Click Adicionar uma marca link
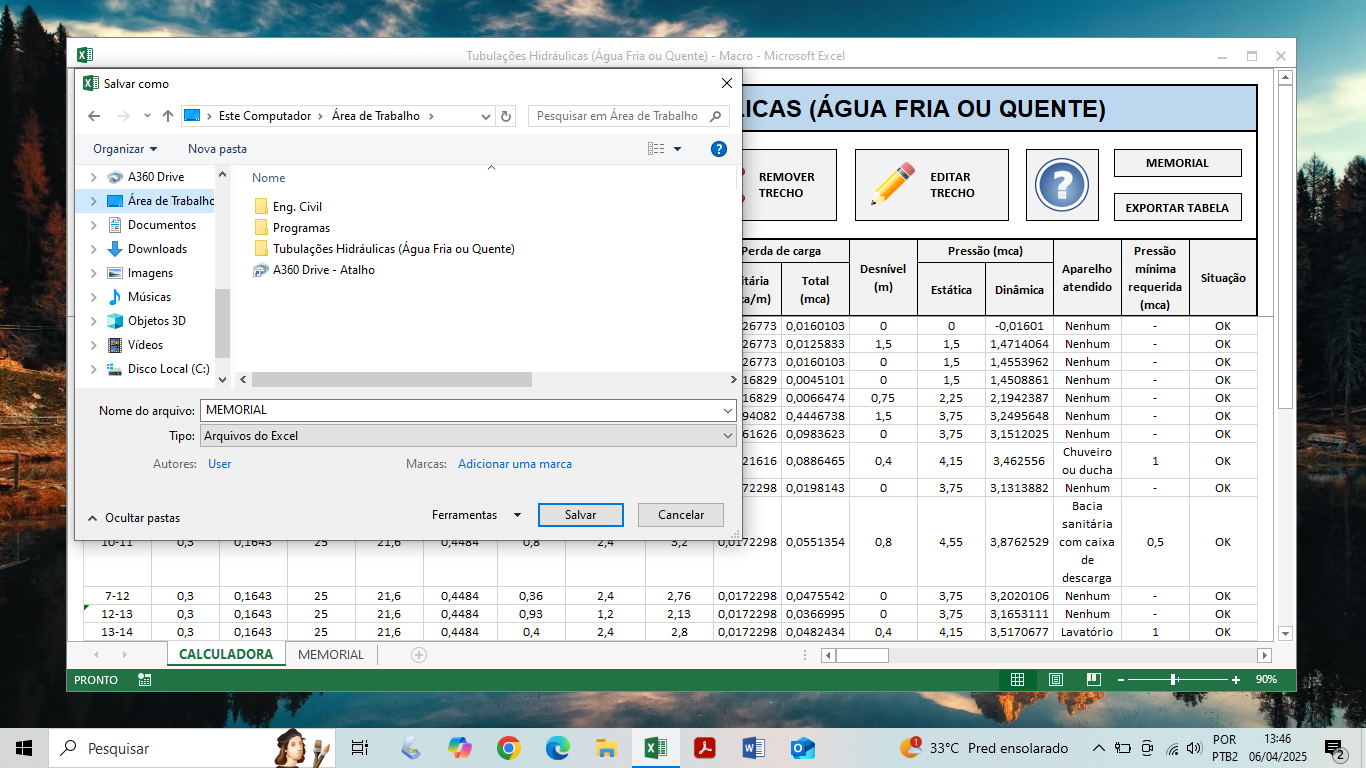 pos(514,464)
